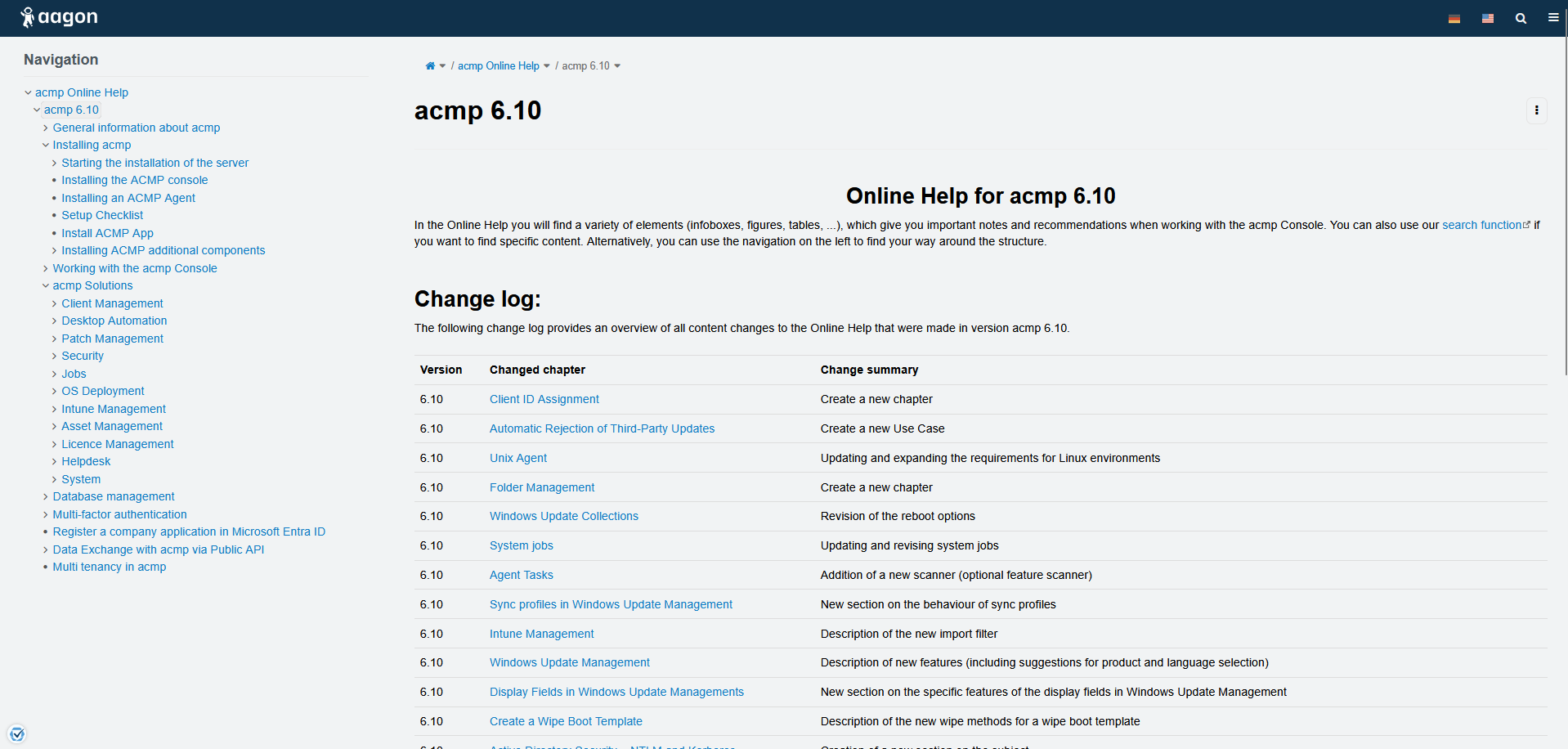Expand the Client Management node

(x=55, y=303)
